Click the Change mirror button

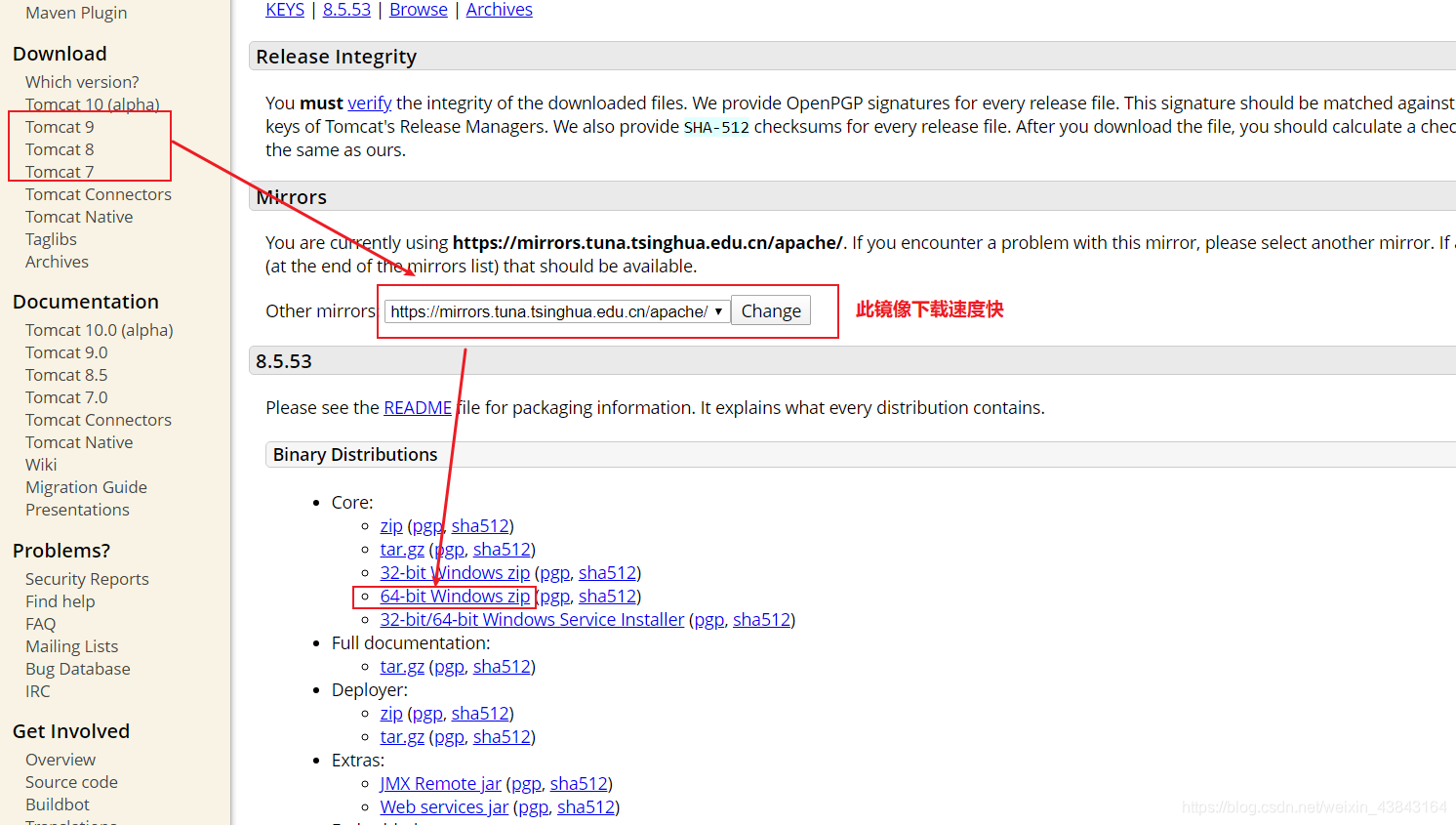coord(771,310)
